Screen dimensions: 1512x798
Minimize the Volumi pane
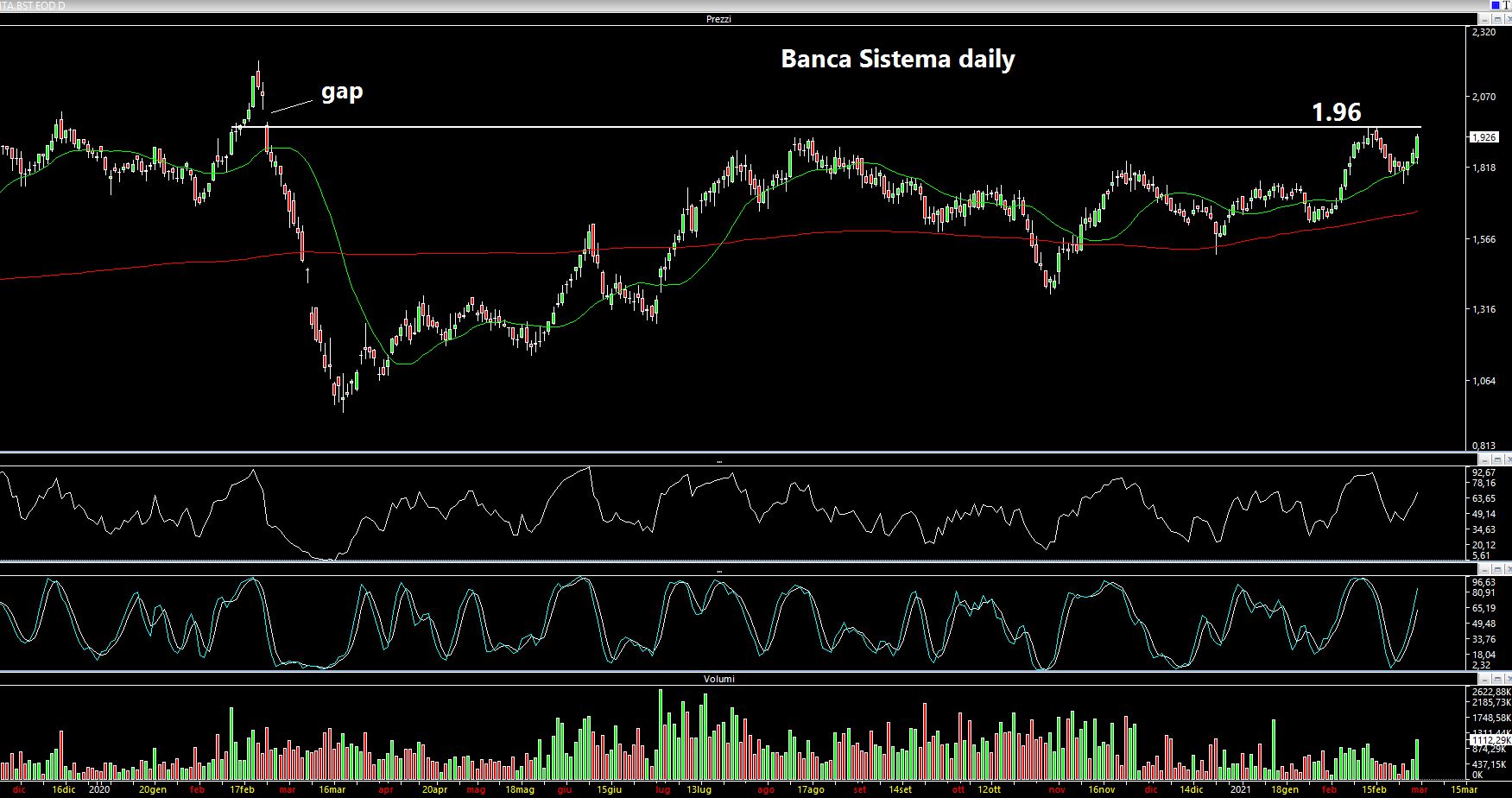pyautogui.click(x=1485, y=679)
